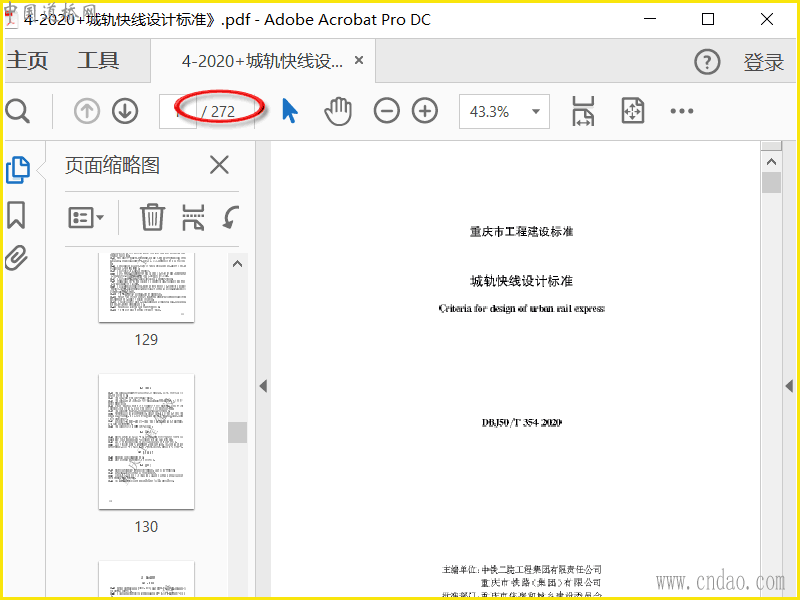The width and height of the screenshot is (800, 600).
Task: Click standard number DBJ50/T 354 2020
Action: pos(521,422)
